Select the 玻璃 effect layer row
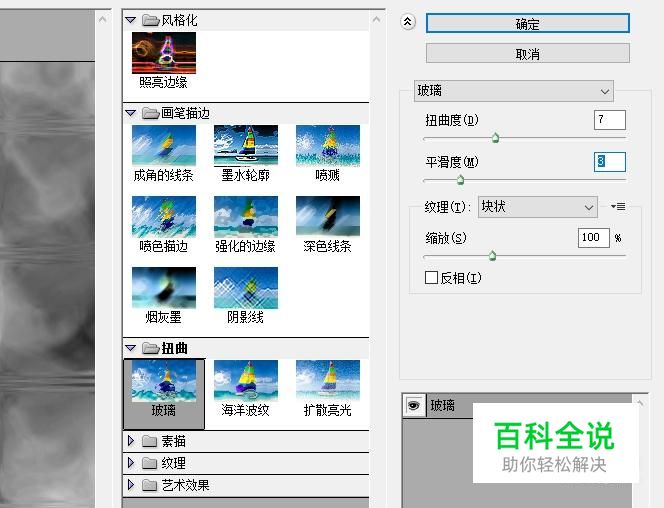664x508 pixels. tap(517, 406)
